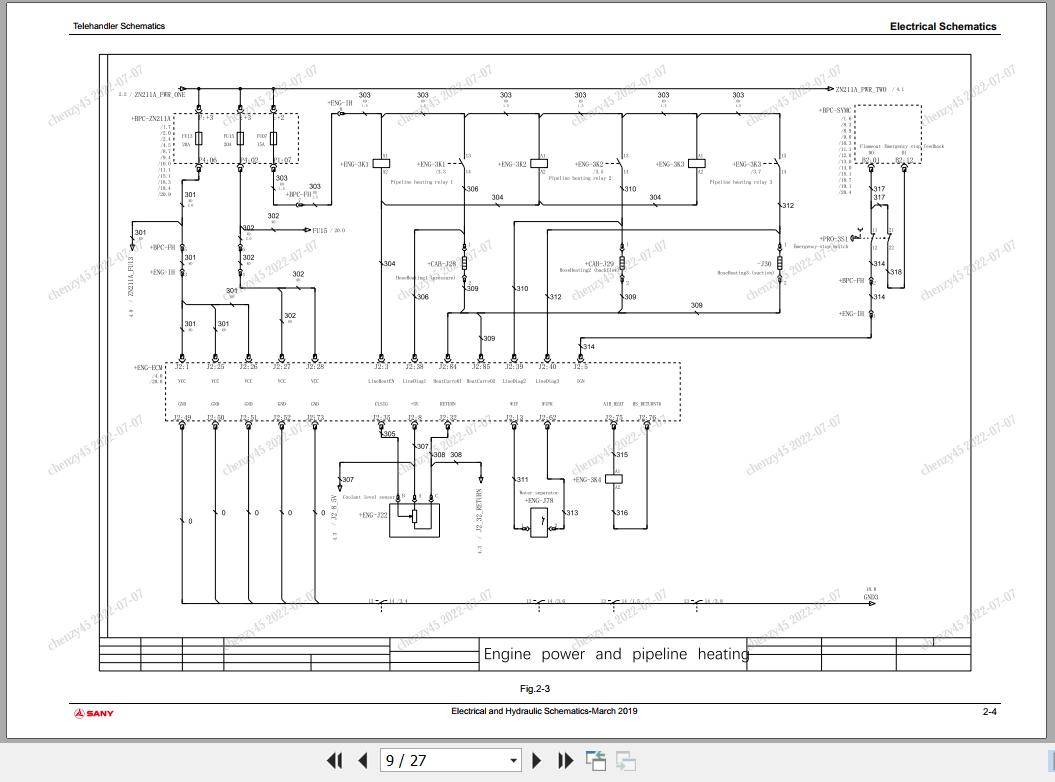Click the '+ENG-J22' coolant sensor label
1055x782 pixels.
(373, 516)
